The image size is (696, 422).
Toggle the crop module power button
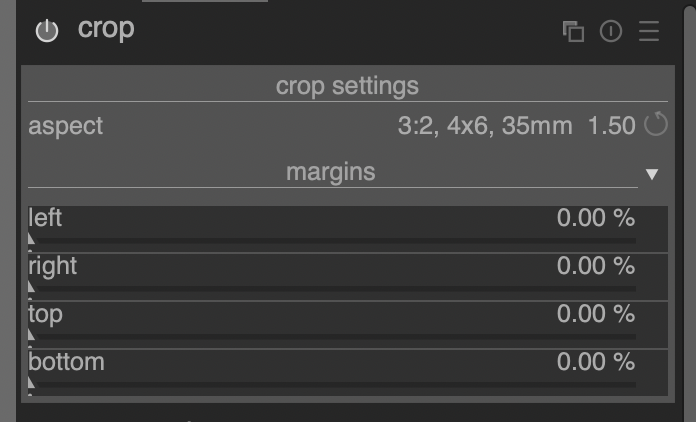coord(47,31)
